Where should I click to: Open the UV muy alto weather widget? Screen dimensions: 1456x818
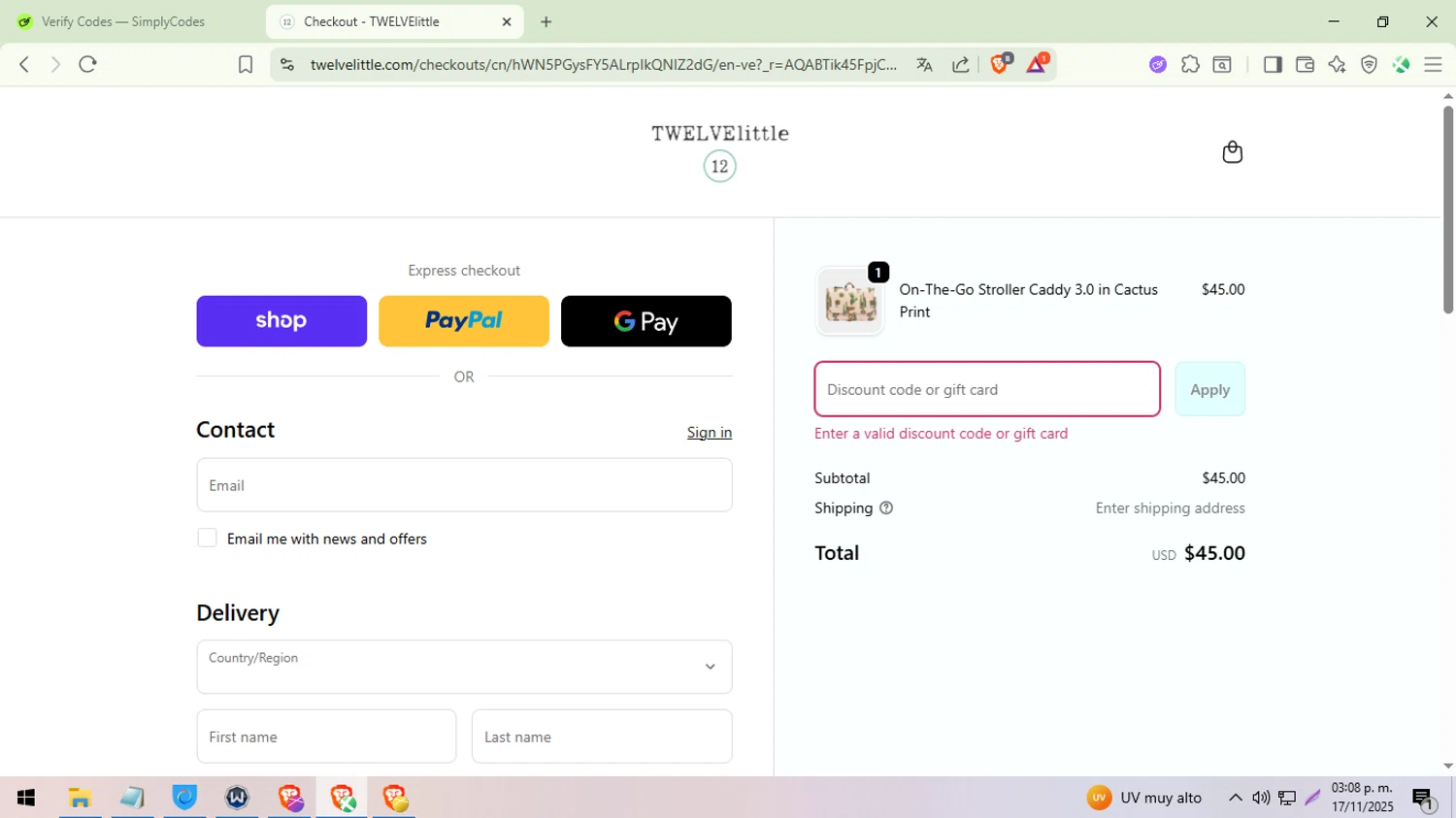(1144, 798)
